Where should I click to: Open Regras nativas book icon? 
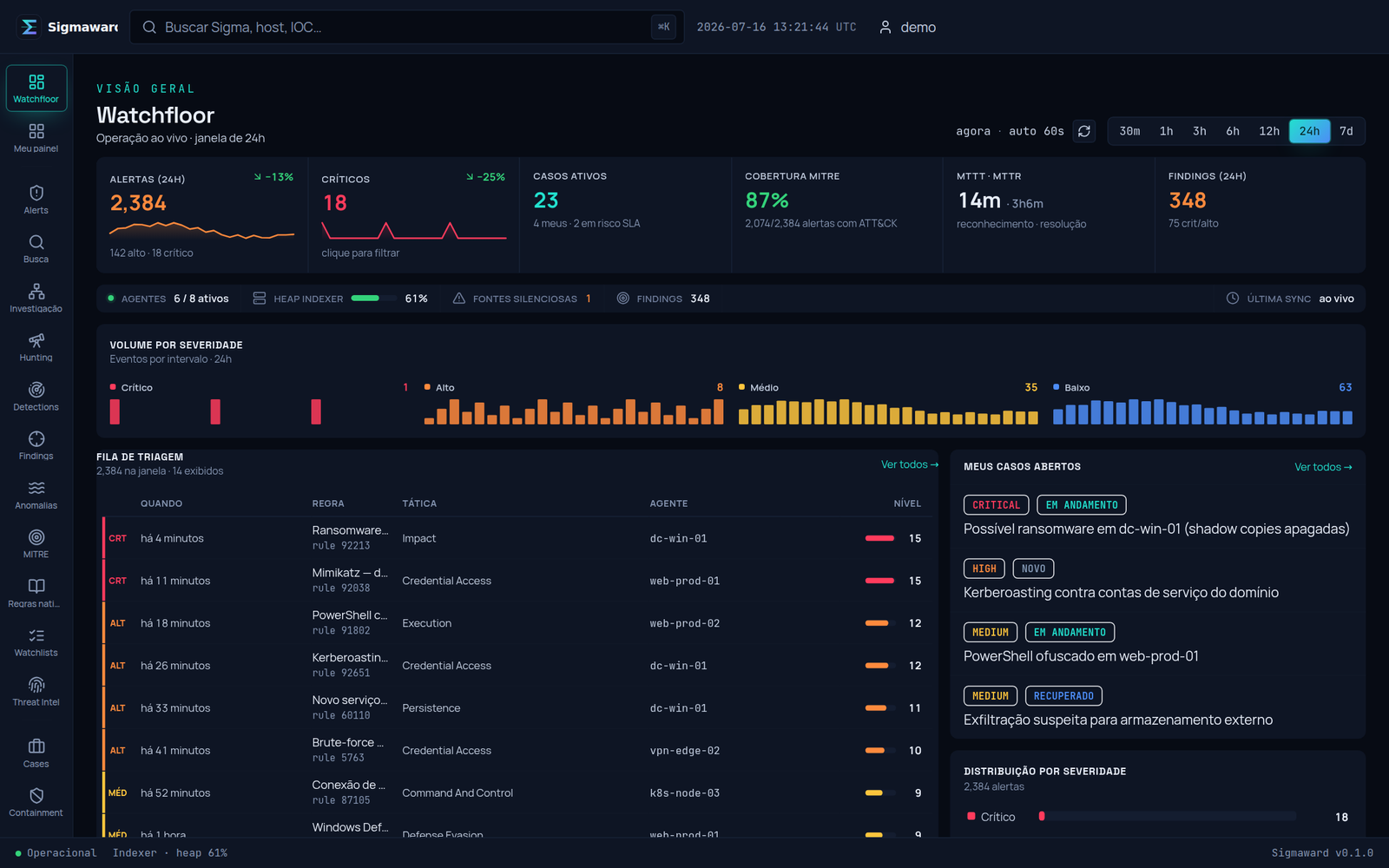[x=36, y=586]
